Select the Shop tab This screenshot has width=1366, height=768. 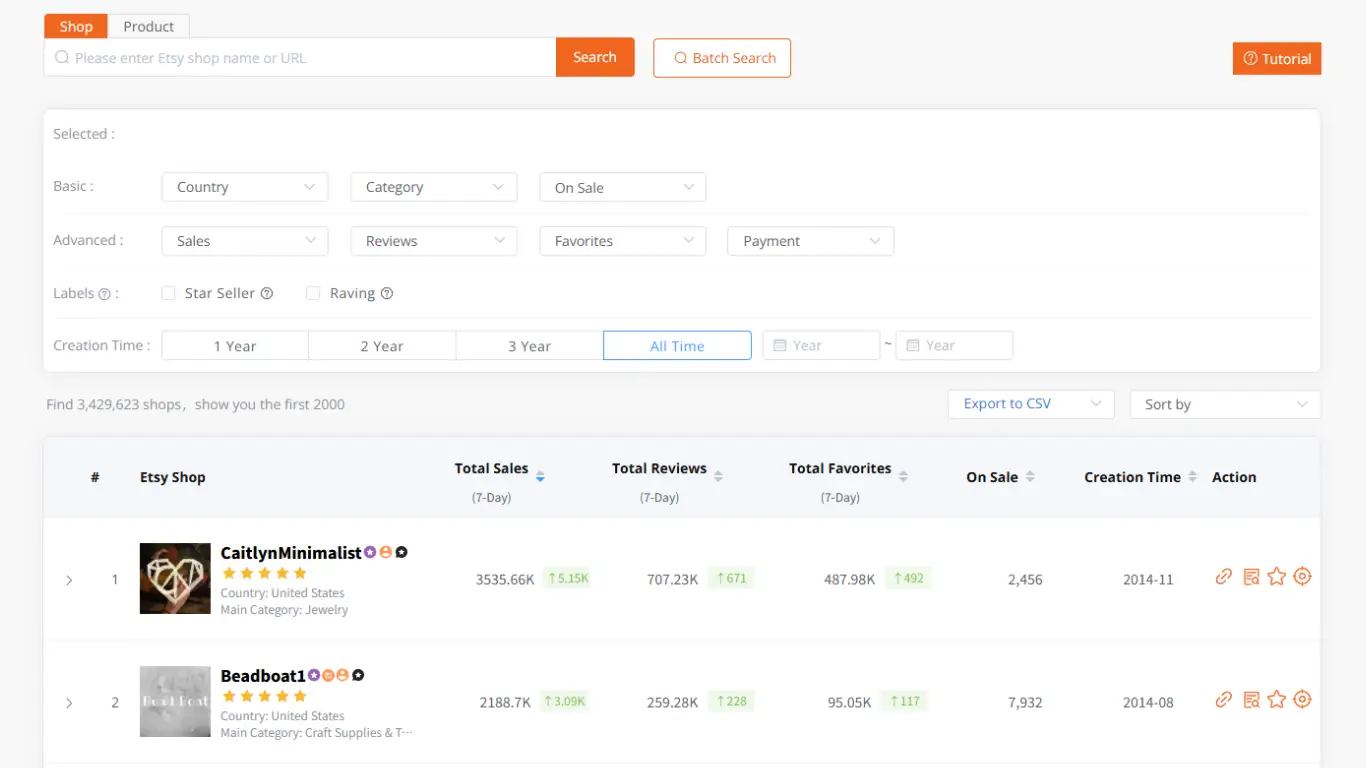pyautogui.click(x=76, y=27)
